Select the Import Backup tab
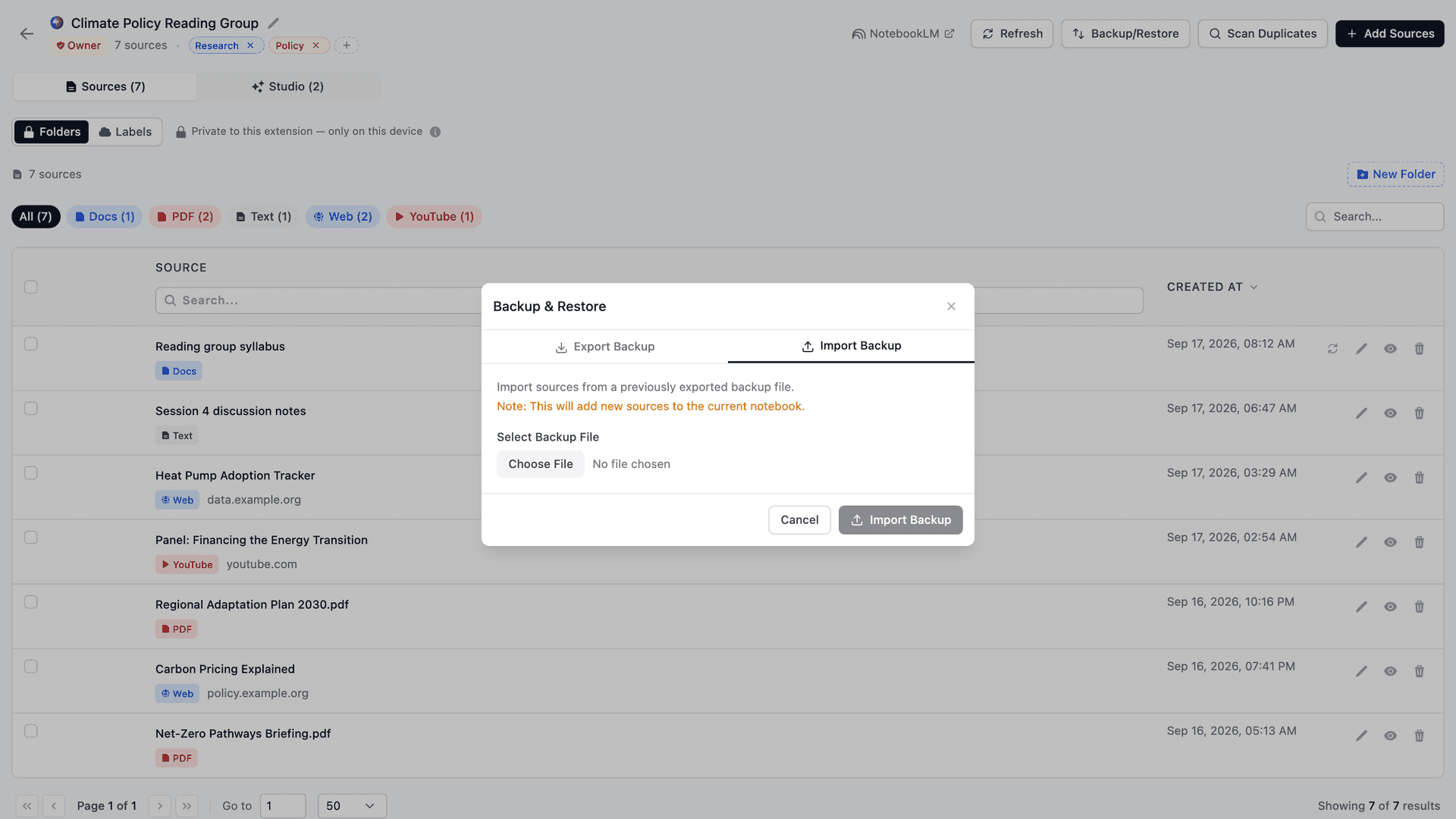This screenshot has width=1456, height=819. coord(851,346)
